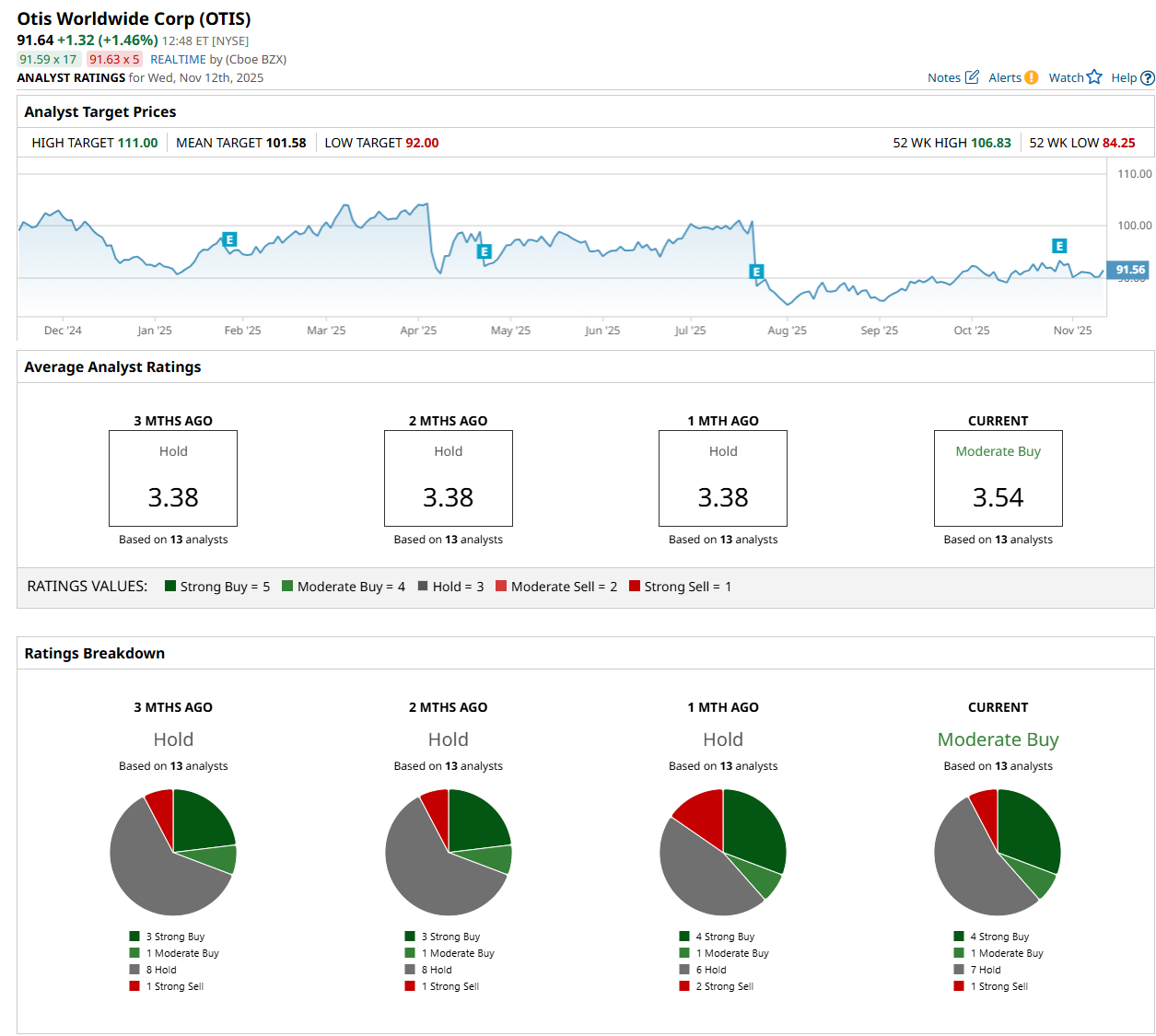This screenshot has width=1156, height=1036.
Task: Click the earnings marker in late July '25
Action: pos(756,272)
